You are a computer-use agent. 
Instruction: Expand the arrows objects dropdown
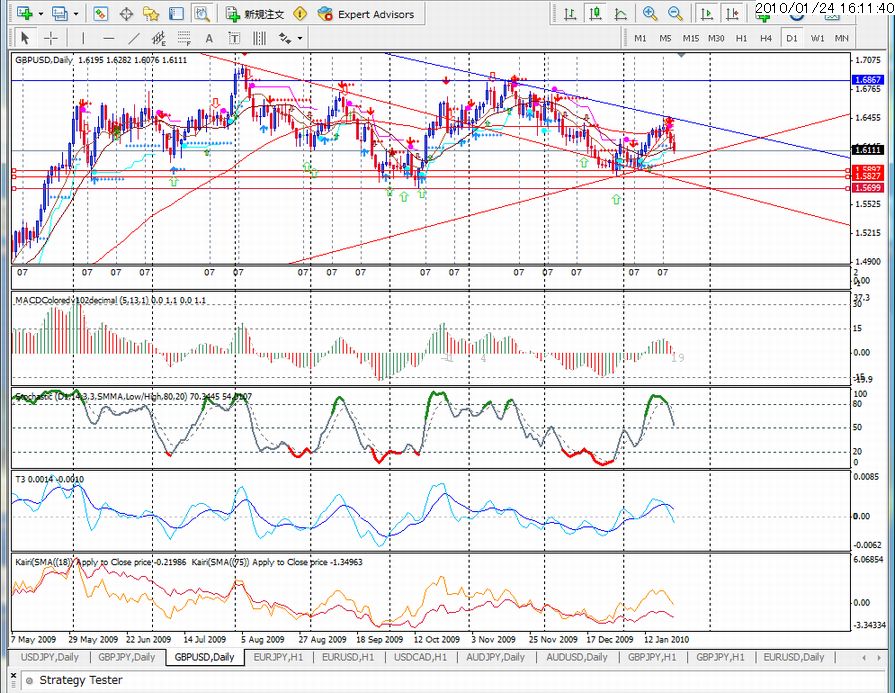[299, 38]
